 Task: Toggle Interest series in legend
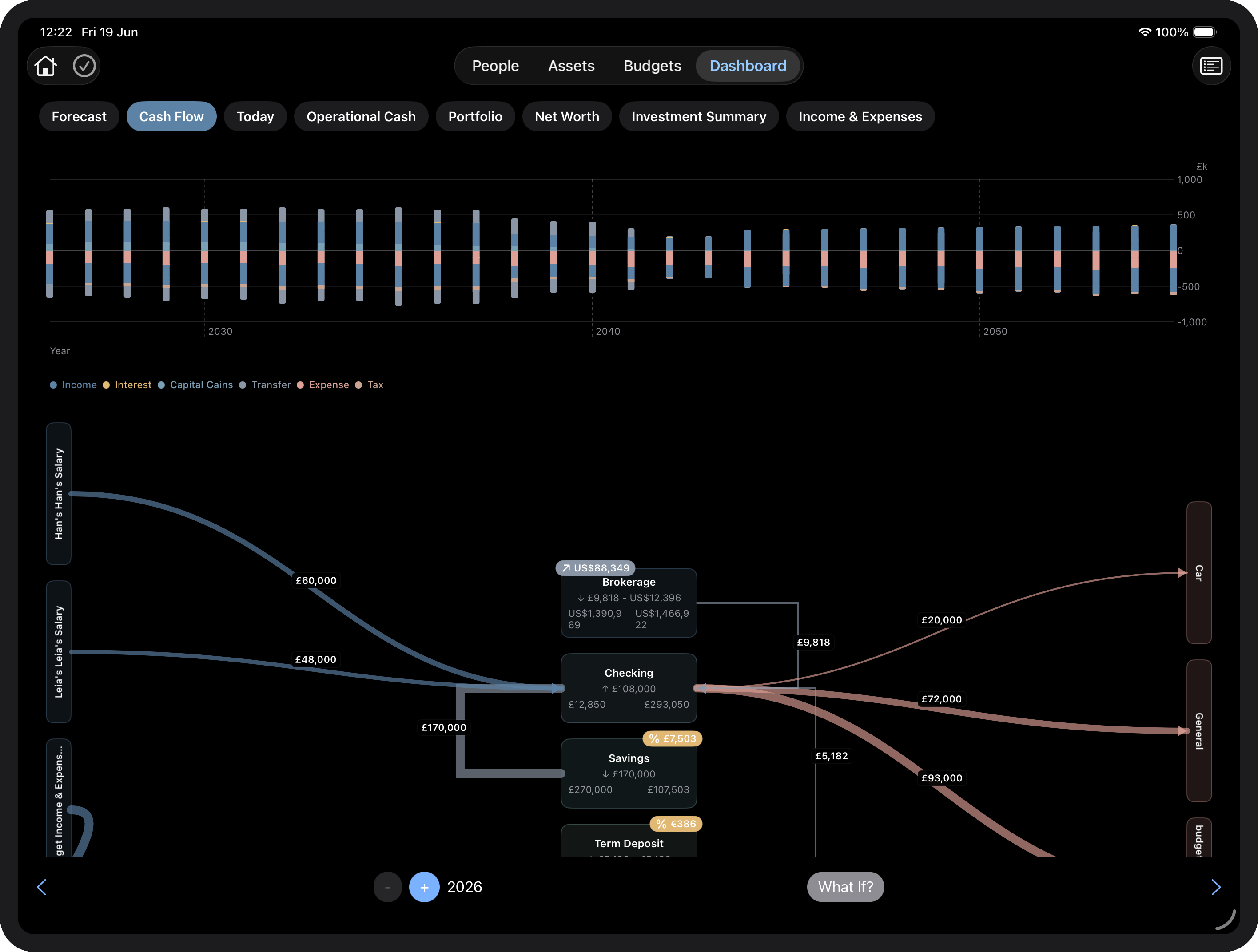(127, 385)
